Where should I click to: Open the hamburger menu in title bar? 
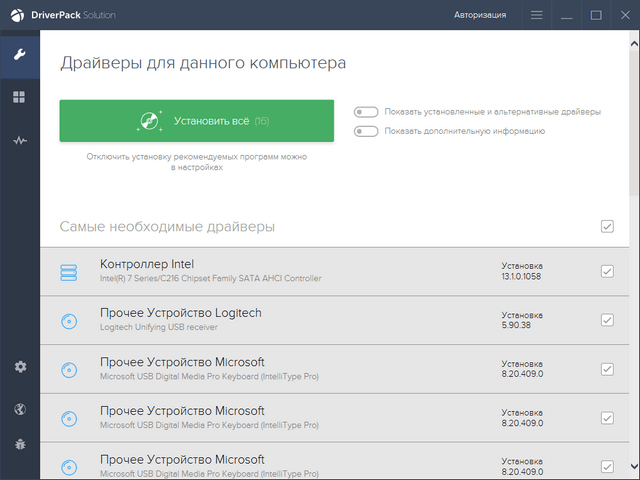[537, 15]
